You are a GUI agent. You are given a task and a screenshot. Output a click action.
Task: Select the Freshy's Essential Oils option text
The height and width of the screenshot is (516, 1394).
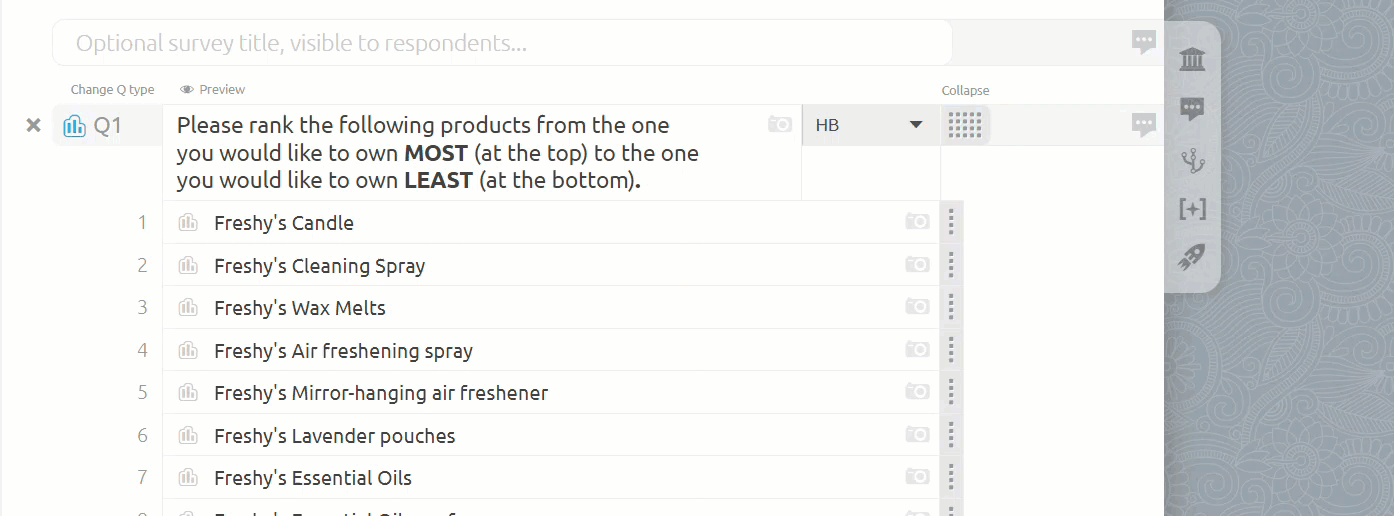coord(313,478)
